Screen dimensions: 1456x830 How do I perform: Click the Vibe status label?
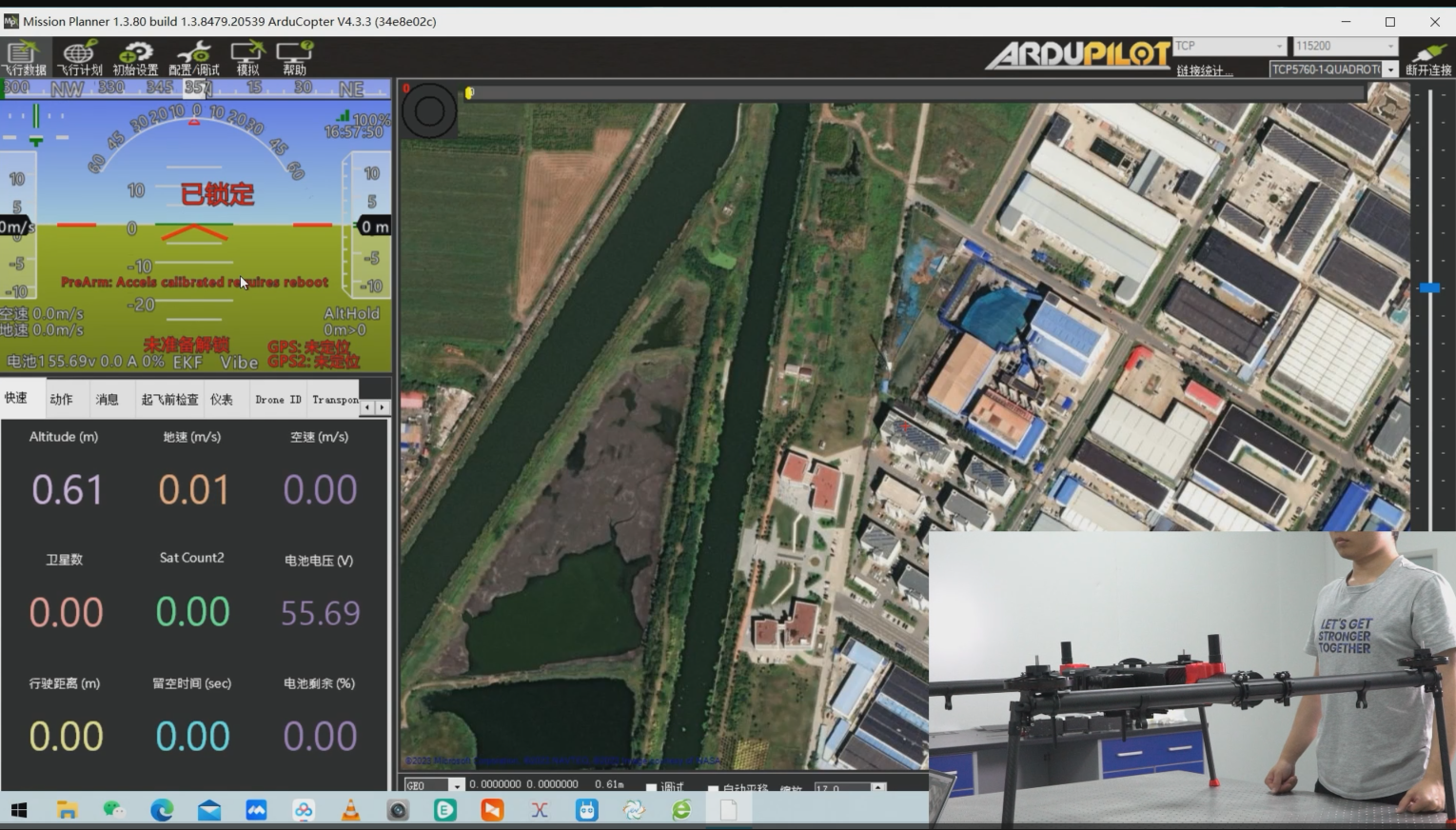[x=239, y=362]
